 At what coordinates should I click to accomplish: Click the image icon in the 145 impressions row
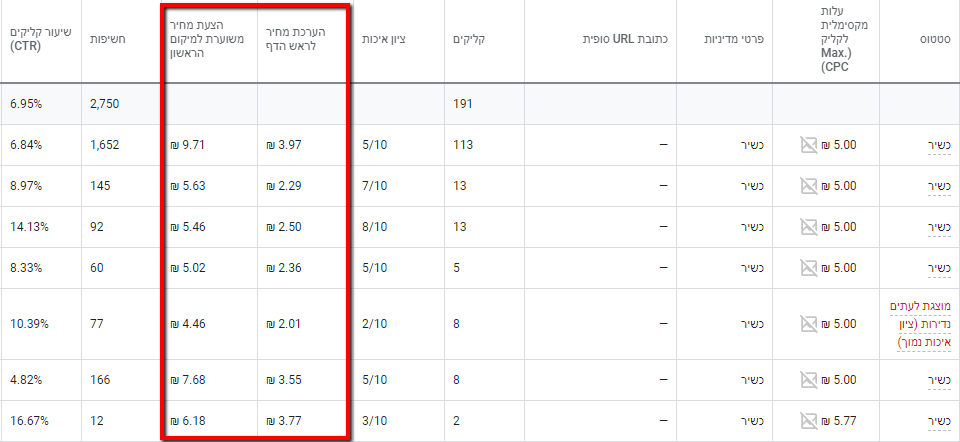809,186
